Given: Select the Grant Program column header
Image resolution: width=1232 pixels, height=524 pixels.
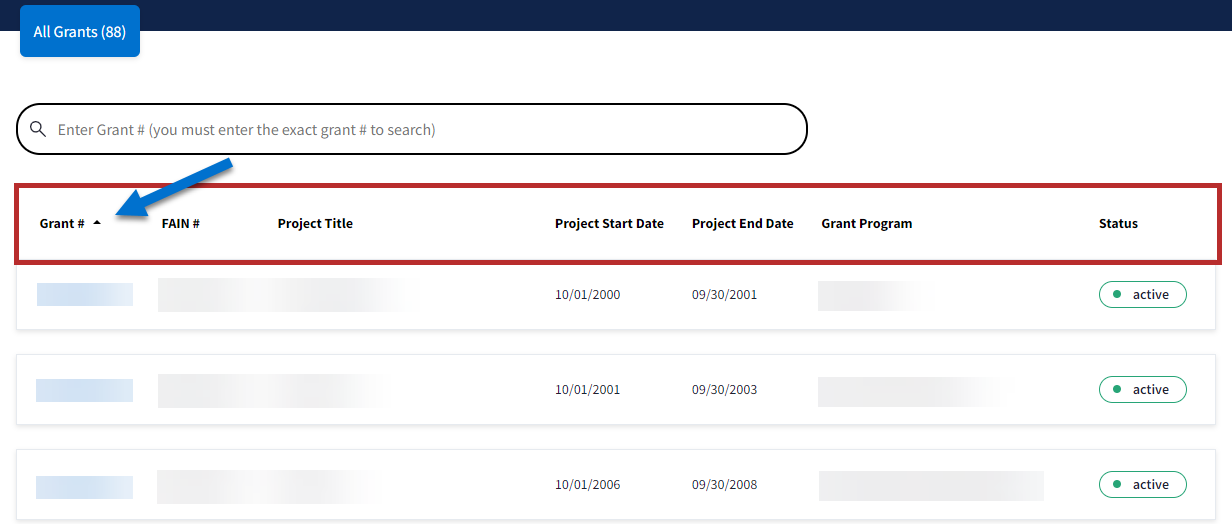Looking at the screenshot, I should 867,224.
